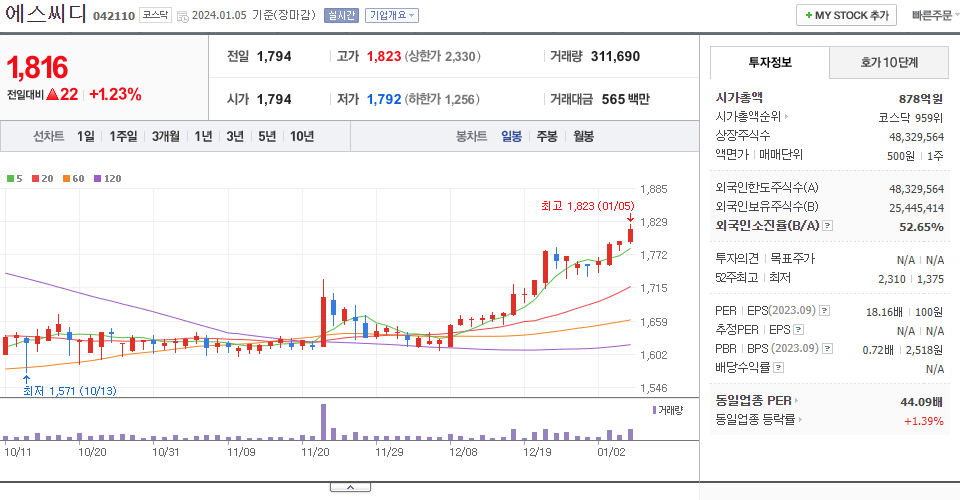The image size is (960, 500).
Task: Expand the 빠른주문 quick order dropdown
Action: 935,15
